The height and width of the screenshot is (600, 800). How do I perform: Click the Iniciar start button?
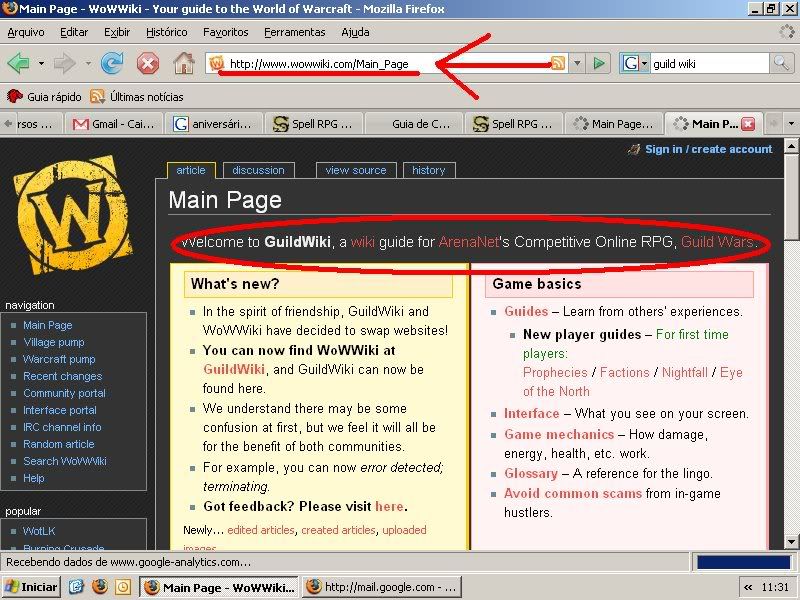[32, 587]
